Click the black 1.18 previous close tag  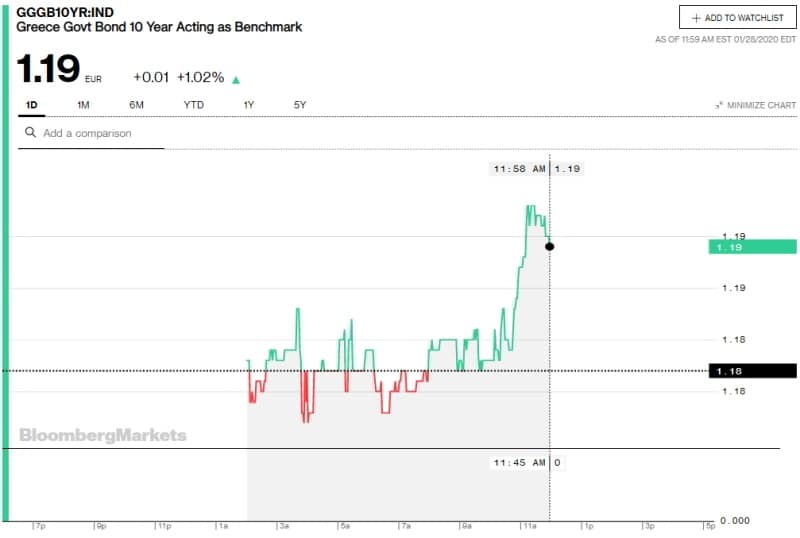coord(753,371)
